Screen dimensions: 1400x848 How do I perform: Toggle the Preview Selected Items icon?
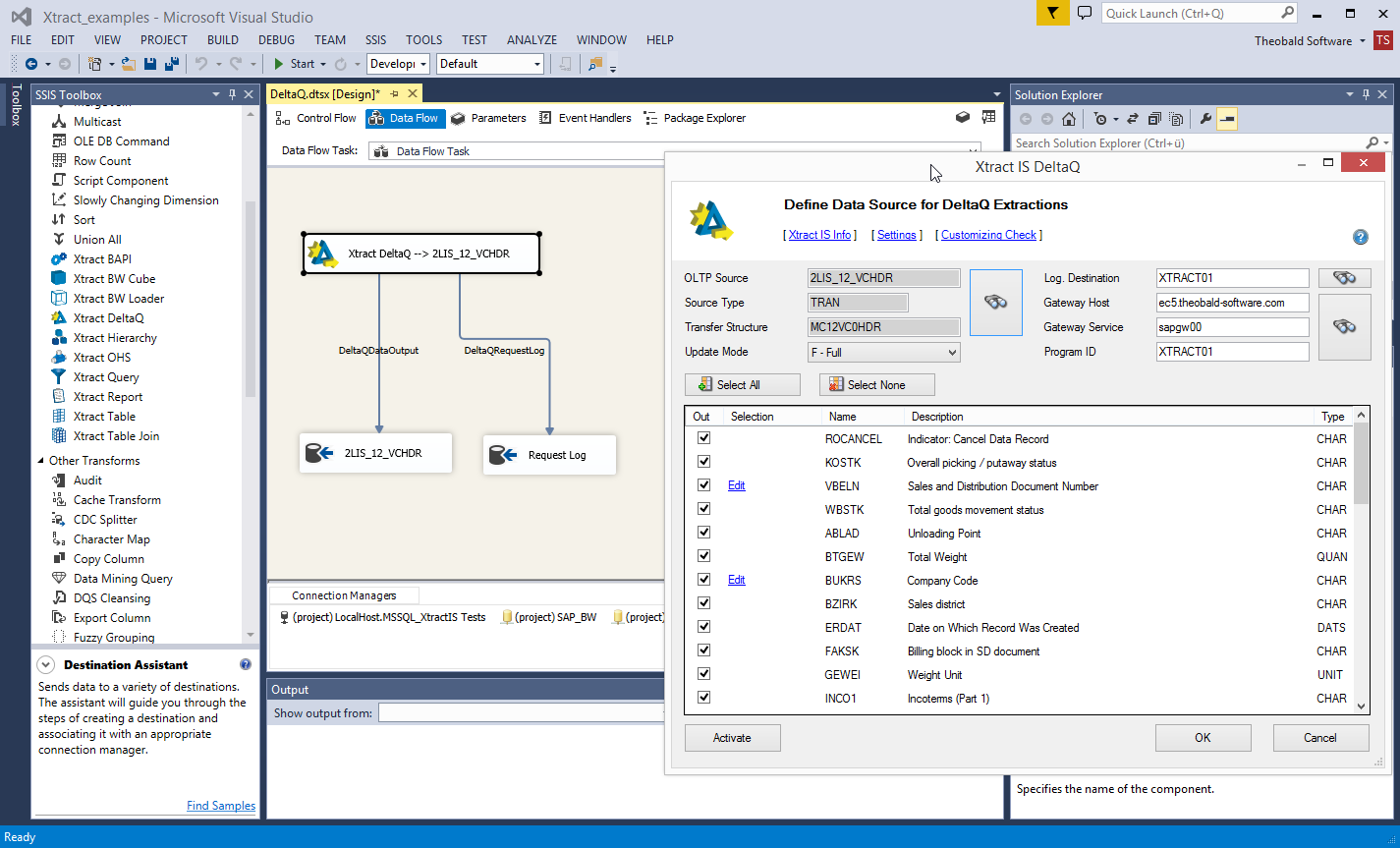1226,119
